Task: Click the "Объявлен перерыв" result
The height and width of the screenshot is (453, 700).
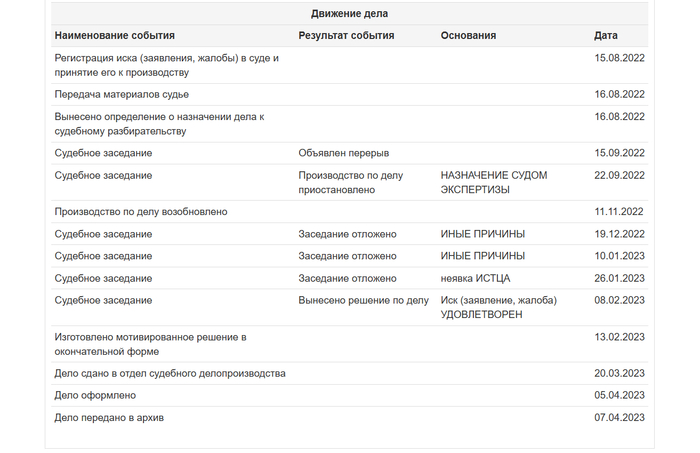Action: (x=343, y=153)
